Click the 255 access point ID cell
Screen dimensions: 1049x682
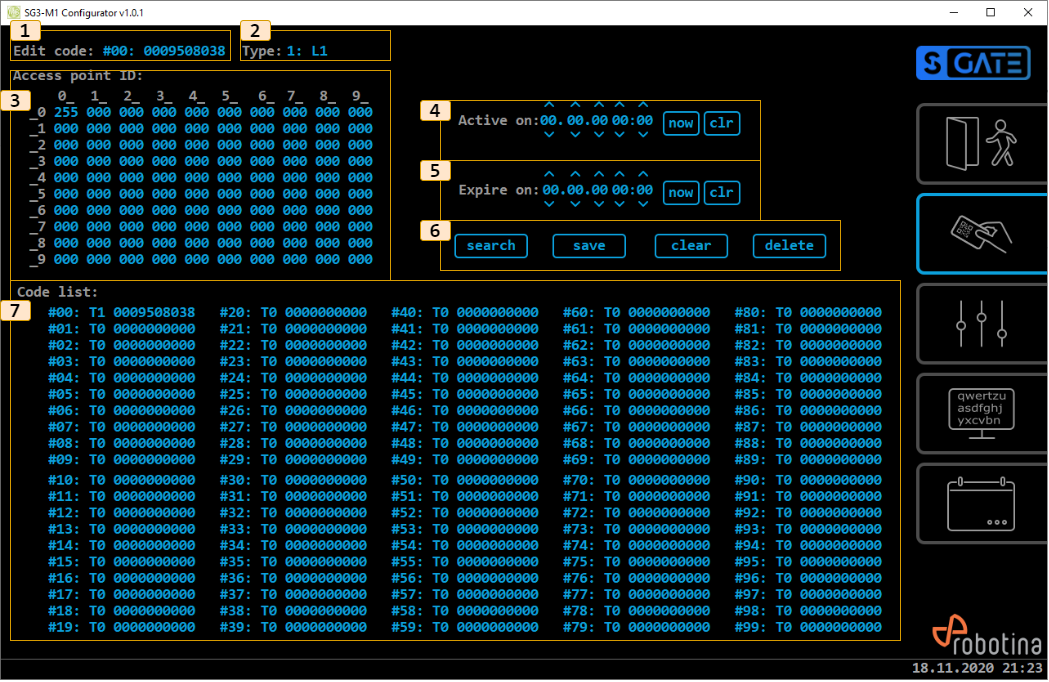(x=66, y=113)
